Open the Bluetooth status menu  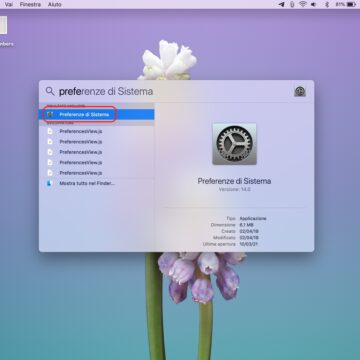pos(327,4)
